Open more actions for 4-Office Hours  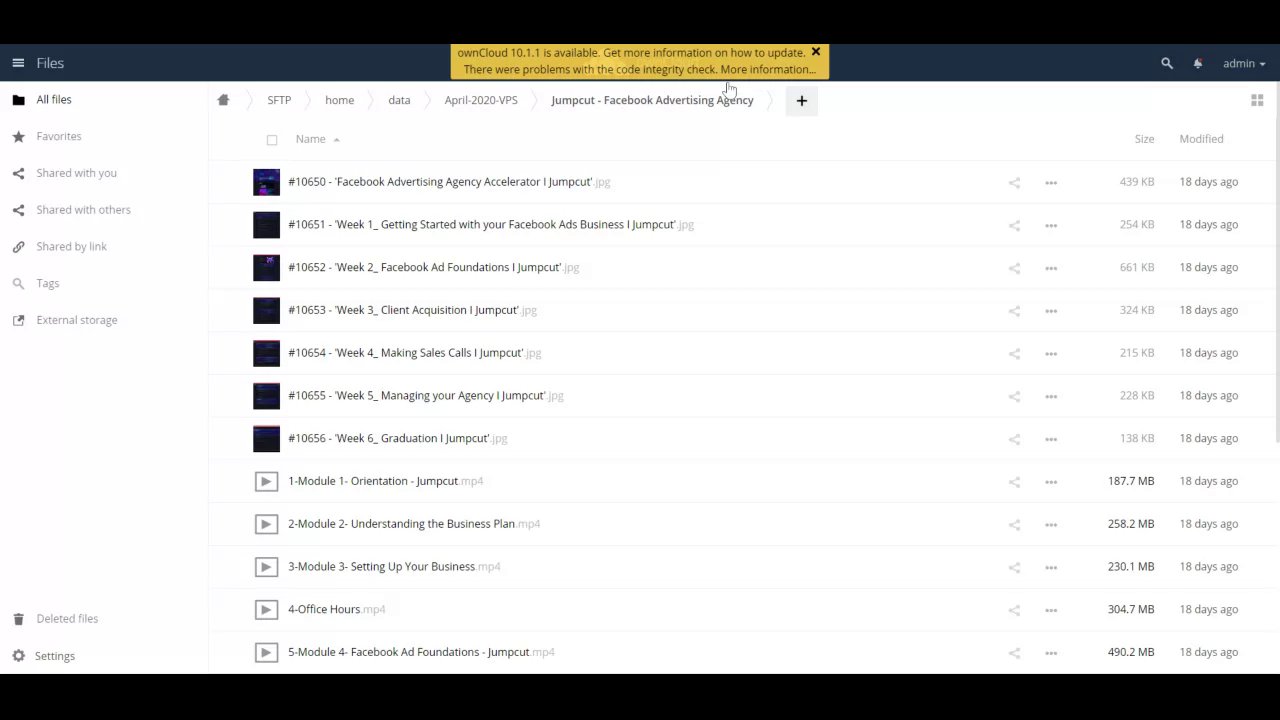click(x=1051, y=610)
